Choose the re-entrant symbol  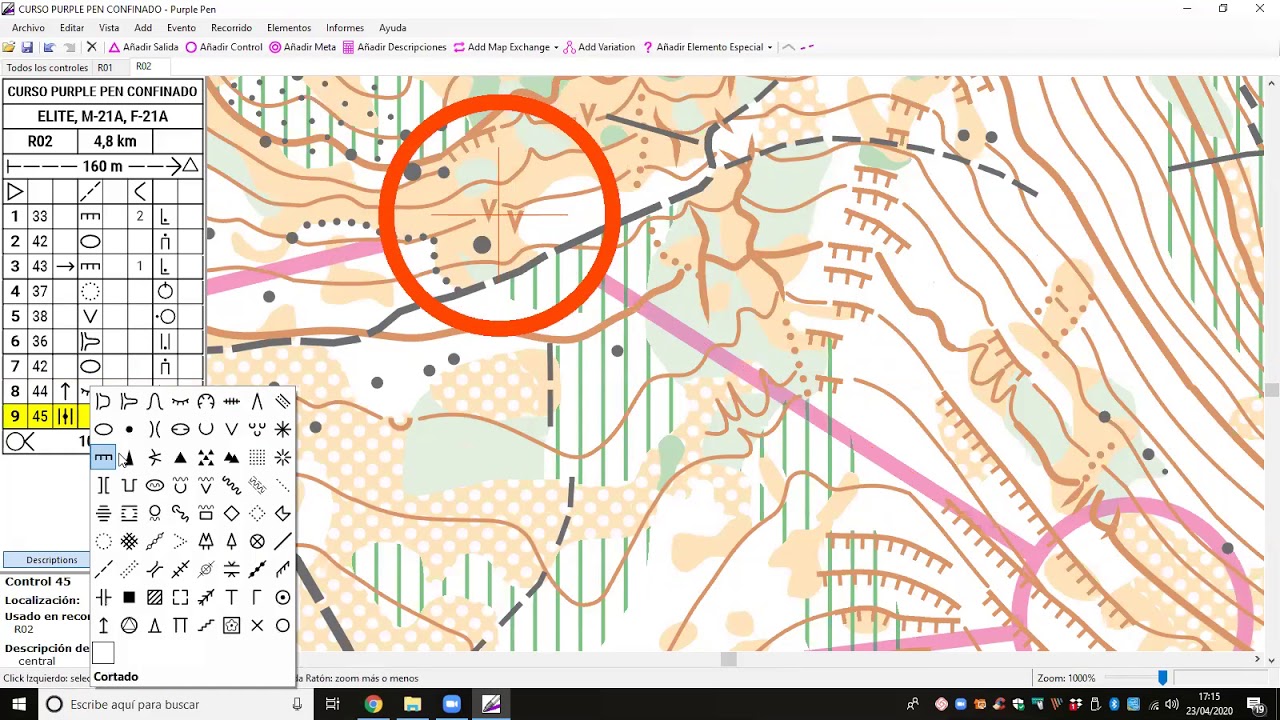[x=155, y=402]
